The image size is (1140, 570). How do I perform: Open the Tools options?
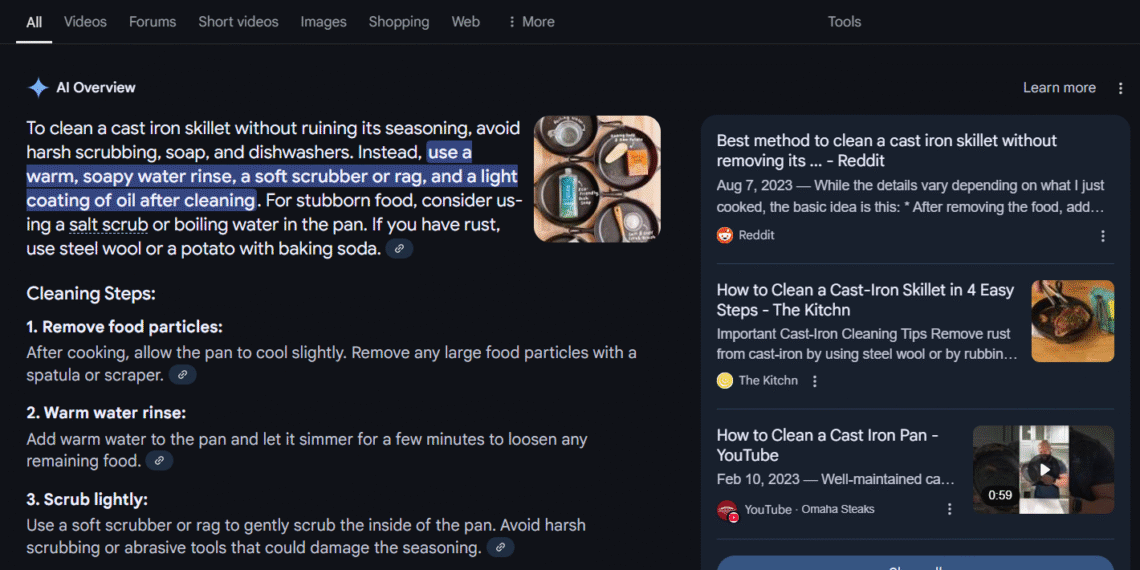coord(844,22)
